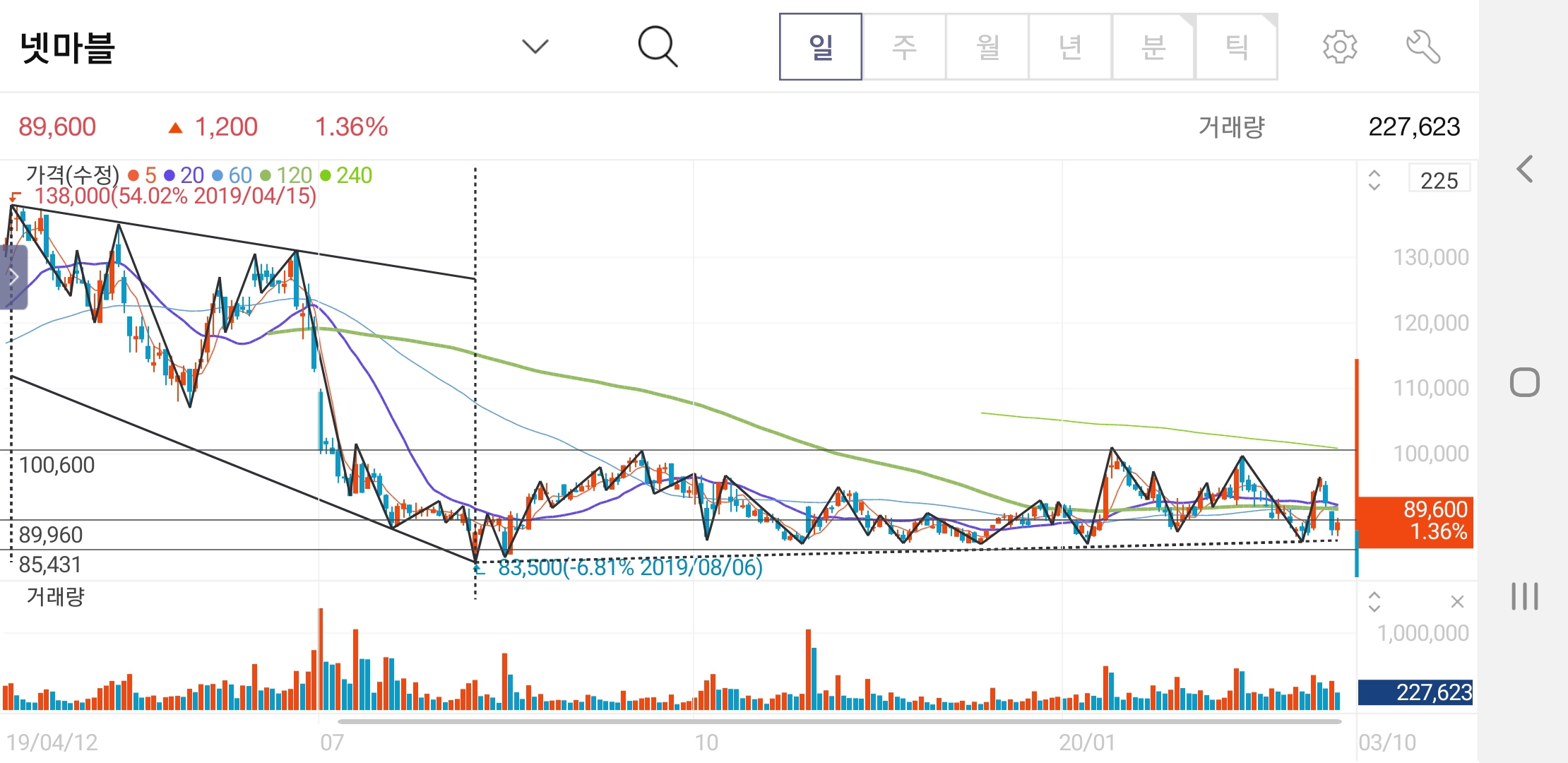
Task: Click the orange current price tag 89,600
Action: point(1415,521)
